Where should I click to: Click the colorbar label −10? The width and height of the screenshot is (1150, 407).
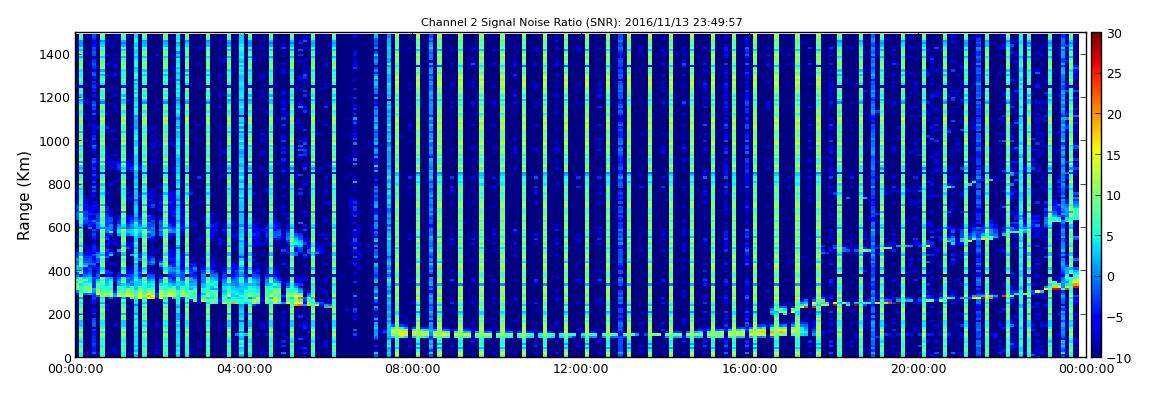[x=1117, y=358]
